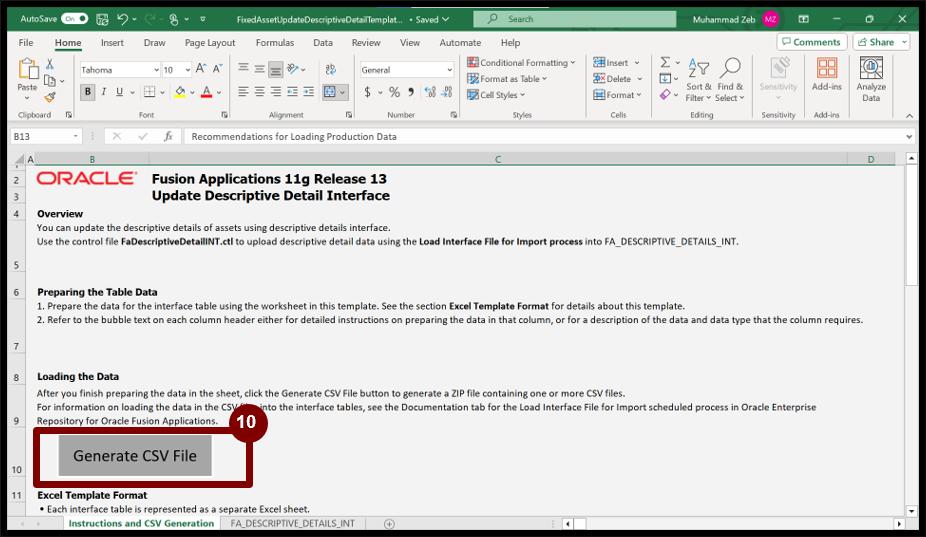Image resolution: width=926 pixels, height=537 pixels.
Task: Click the Center align icon
Action: click(259, 92)
